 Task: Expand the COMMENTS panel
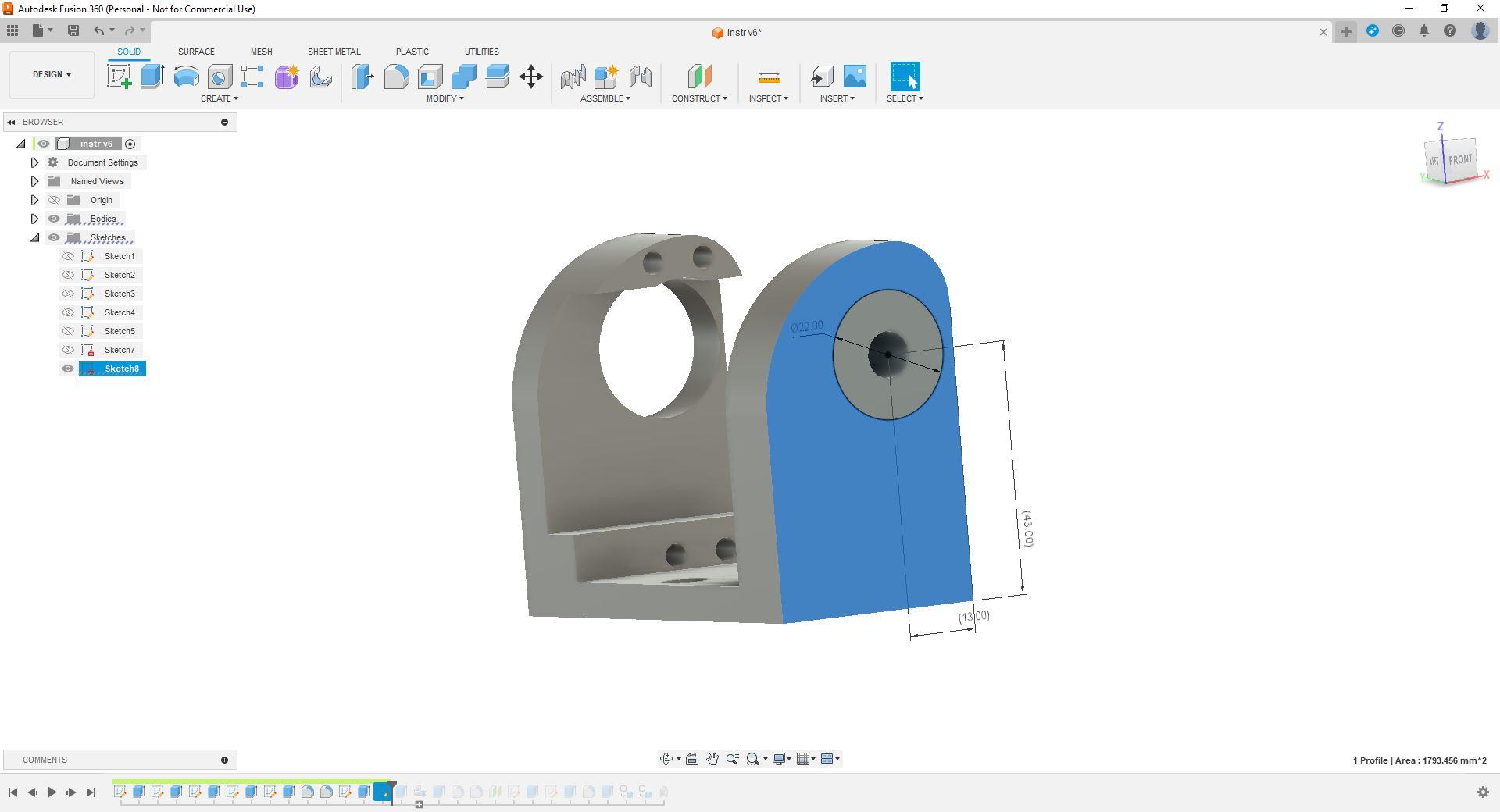tap(224, 760)
